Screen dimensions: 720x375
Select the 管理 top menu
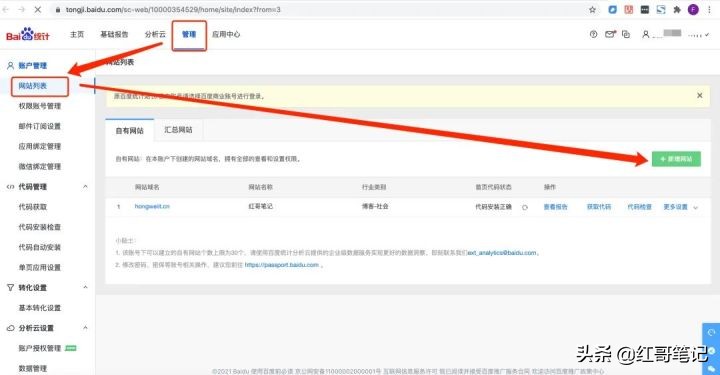tap(189, 34)
